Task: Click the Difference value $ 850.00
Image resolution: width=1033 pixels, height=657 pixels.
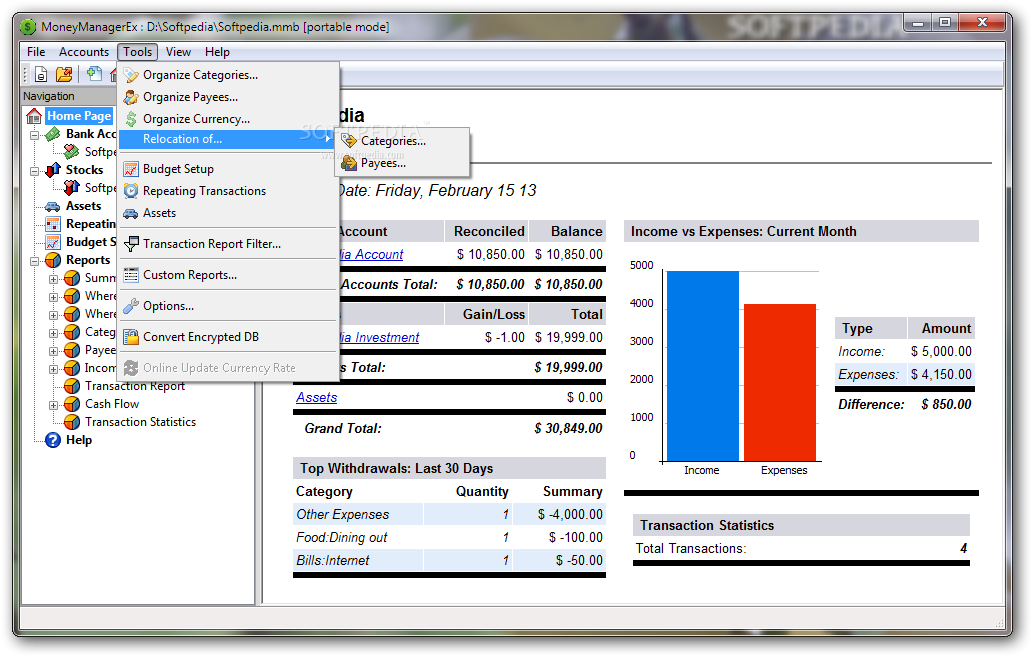Action: click(946, 405)
